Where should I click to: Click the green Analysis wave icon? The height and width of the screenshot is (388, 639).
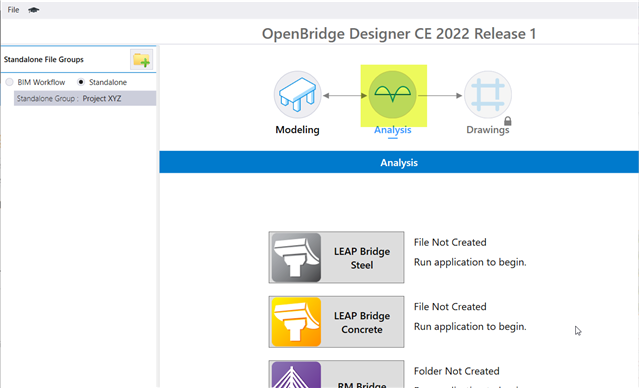[x=392, y=95]
